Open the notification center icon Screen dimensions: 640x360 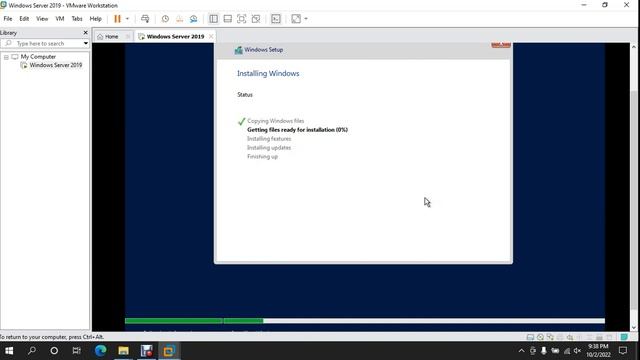tap(623, 351)
